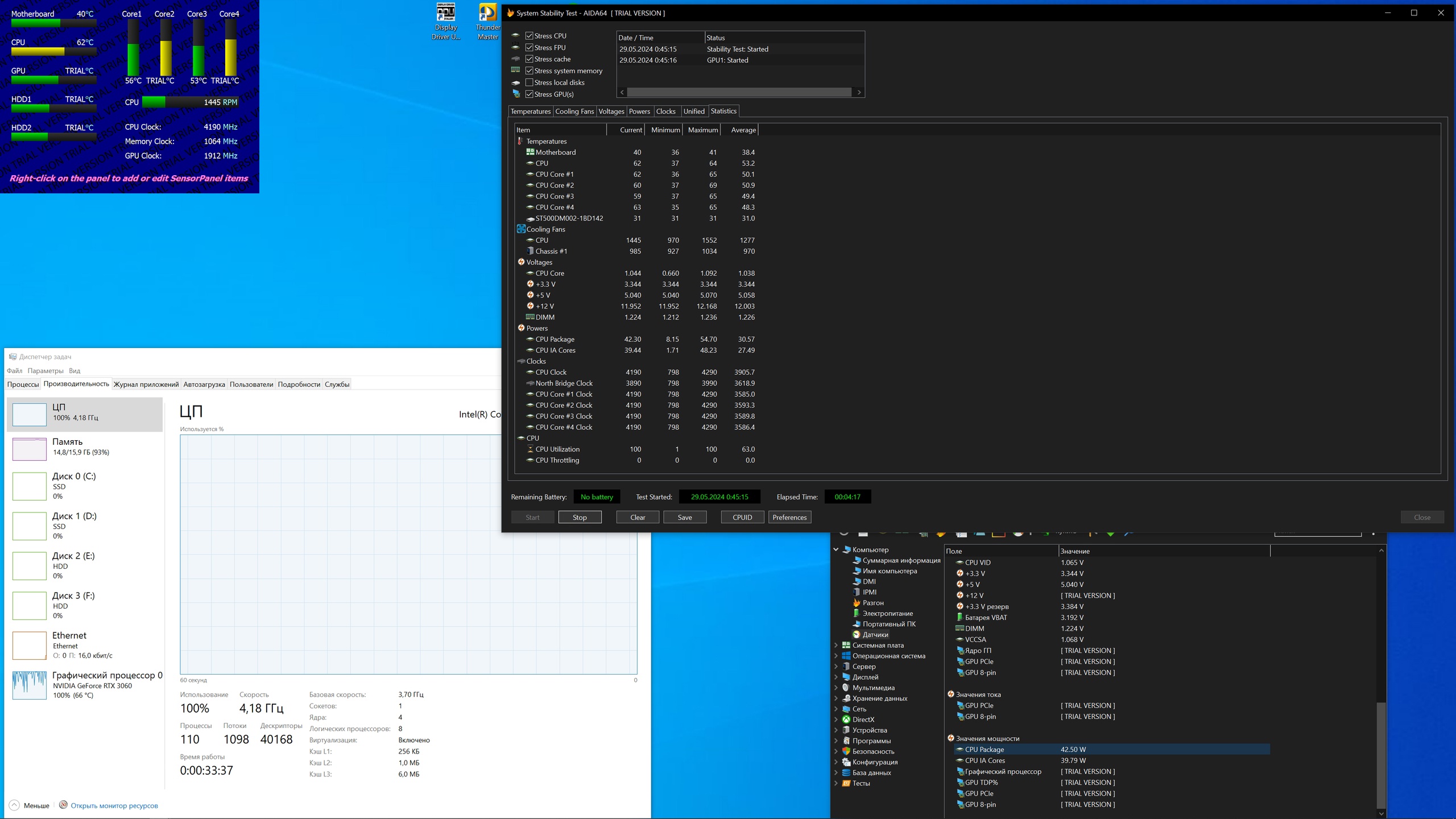1456x819 pixels.
Task: Click Открыть монитор ресурсов link
Action: coord(114,805)
